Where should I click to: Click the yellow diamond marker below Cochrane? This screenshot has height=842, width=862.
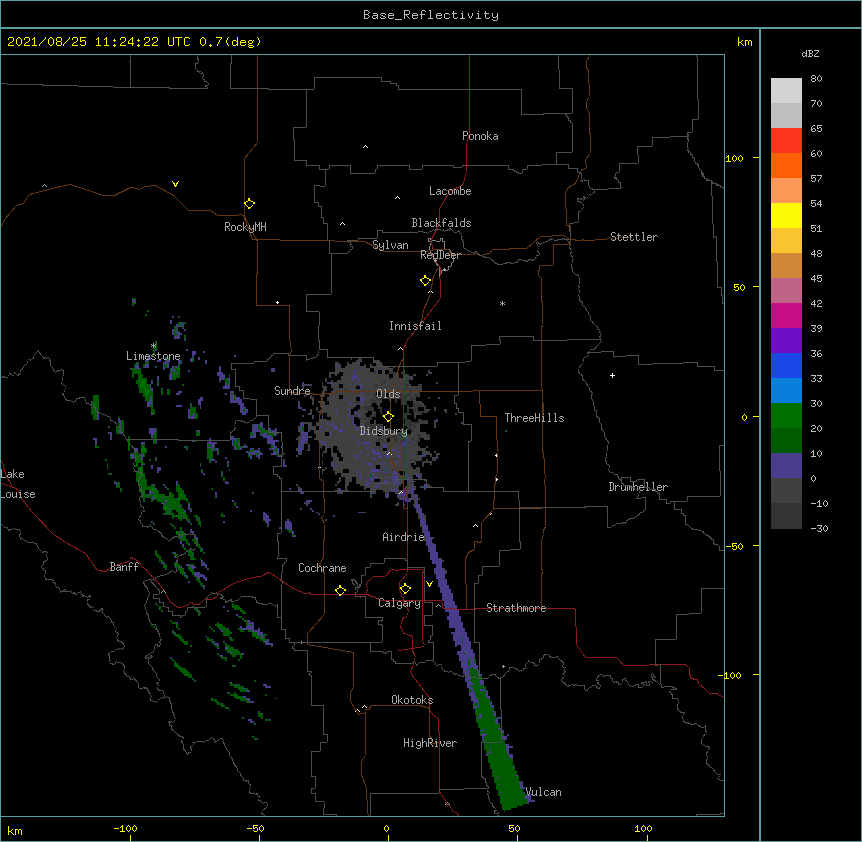(340, 590)
